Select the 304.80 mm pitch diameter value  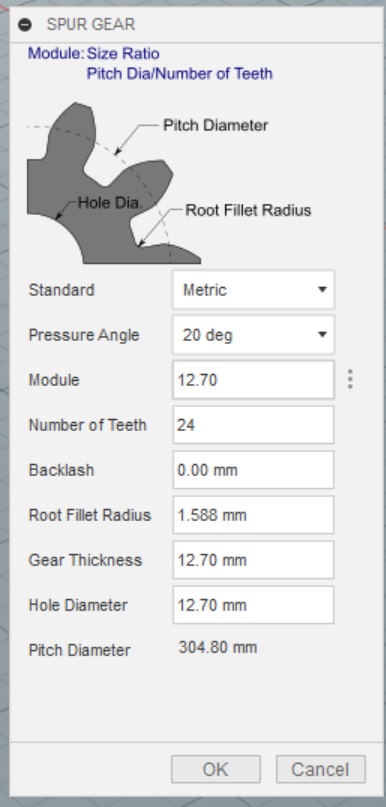point(218,647)
